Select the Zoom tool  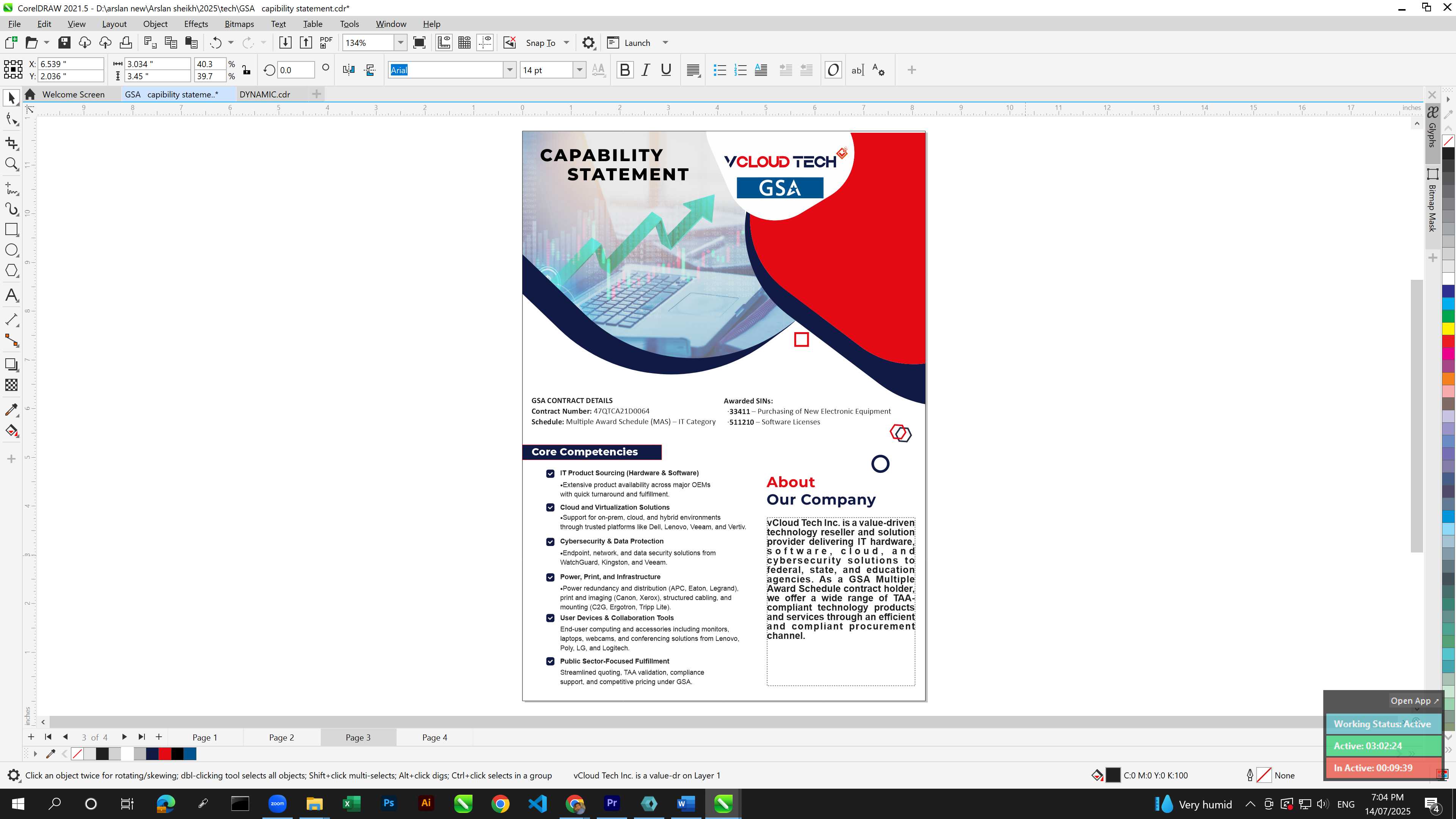11,164
